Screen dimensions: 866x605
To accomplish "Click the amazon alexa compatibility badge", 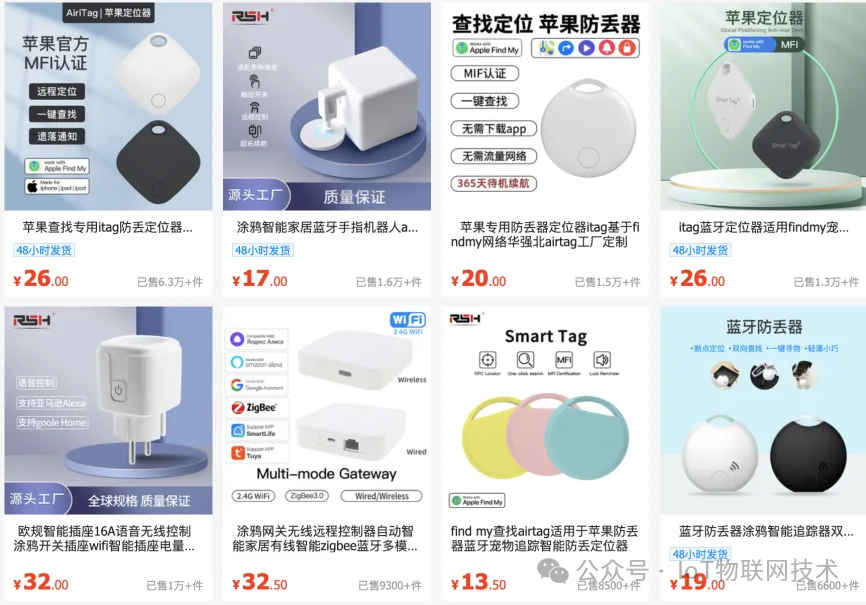I will (x=257, y=362).
